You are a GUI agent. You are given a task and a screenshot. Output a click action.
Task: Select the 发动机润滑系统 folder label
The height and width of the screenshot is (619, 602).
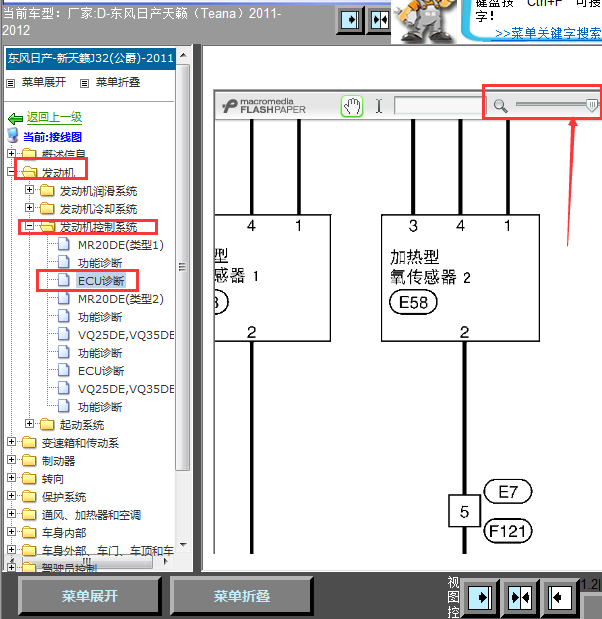click(x=98, y=191)
